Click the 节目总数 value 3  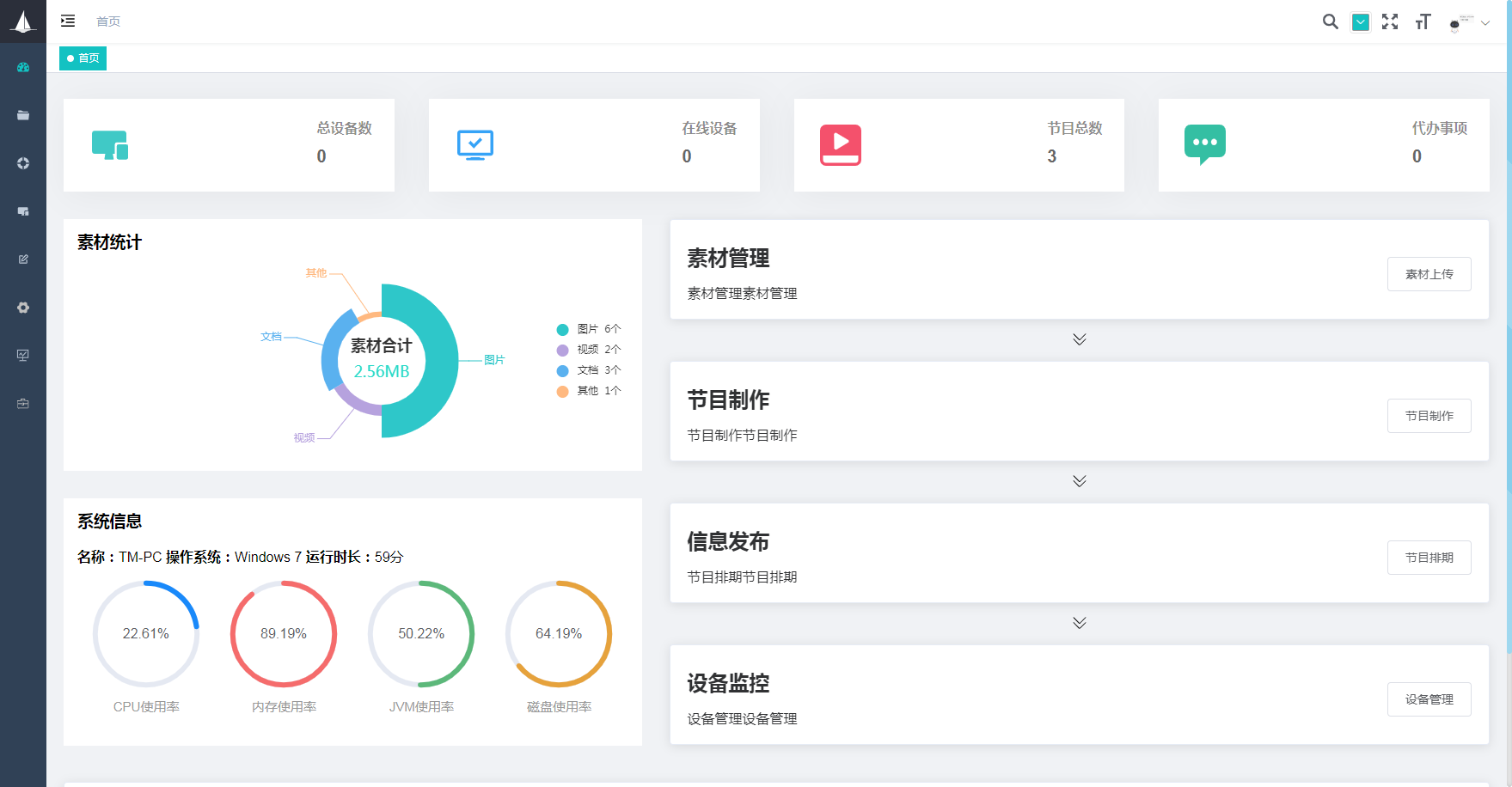coord(1052,156)
